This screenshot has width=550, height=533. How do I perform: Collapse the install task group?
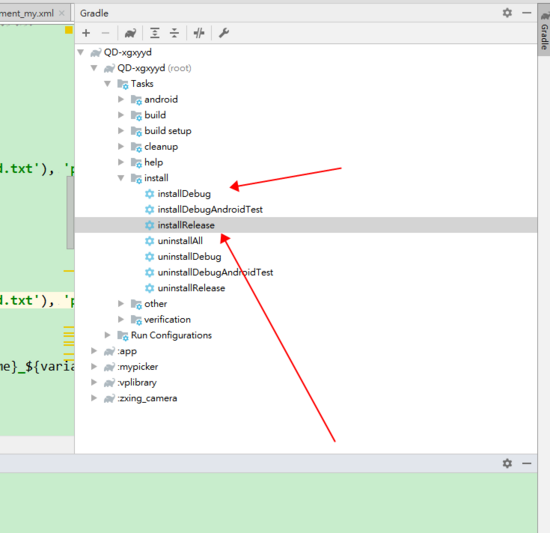pos(121,178)
